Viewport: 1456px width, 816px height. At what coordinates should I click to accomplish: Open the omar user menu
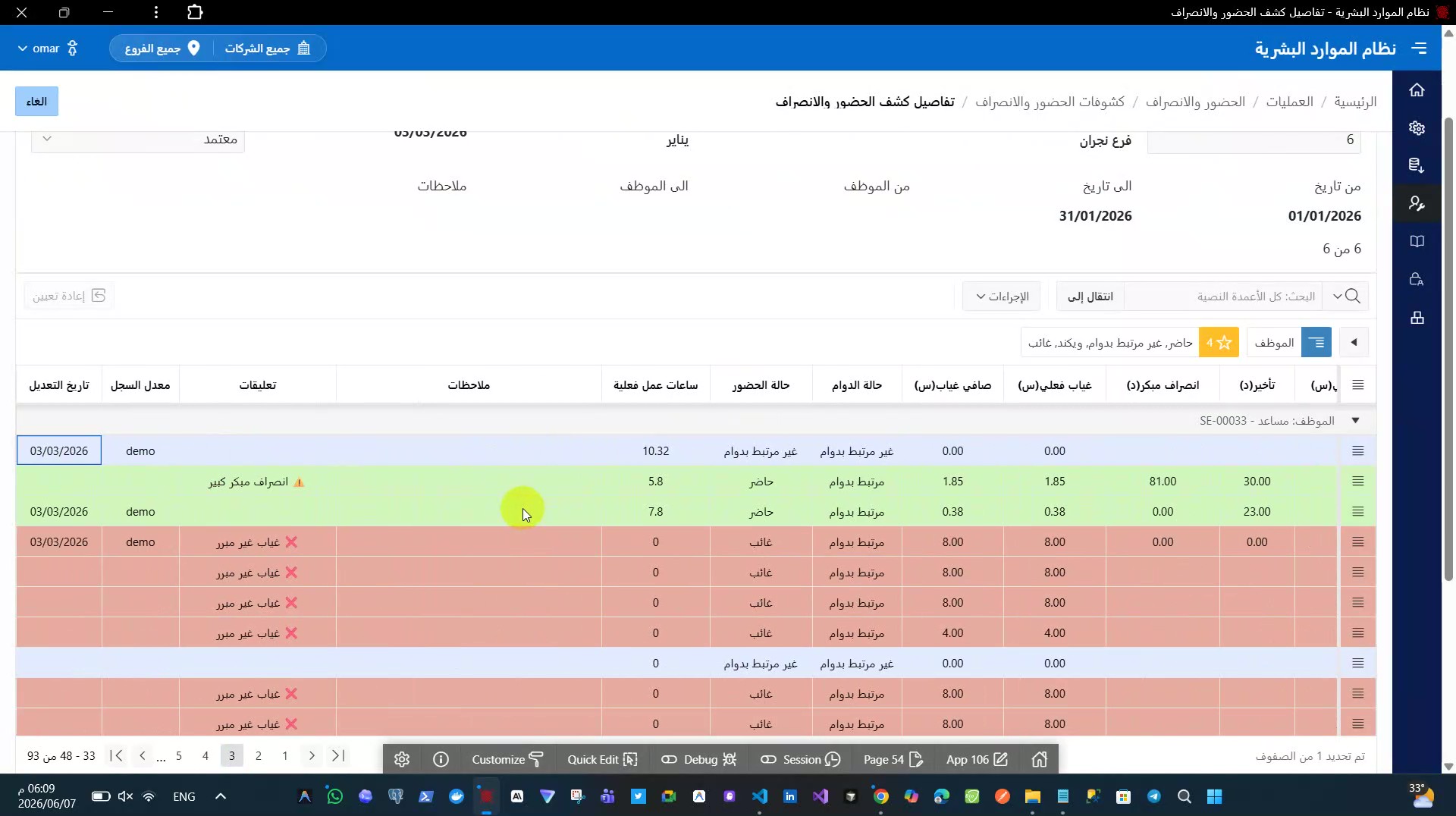pos(48,49)
